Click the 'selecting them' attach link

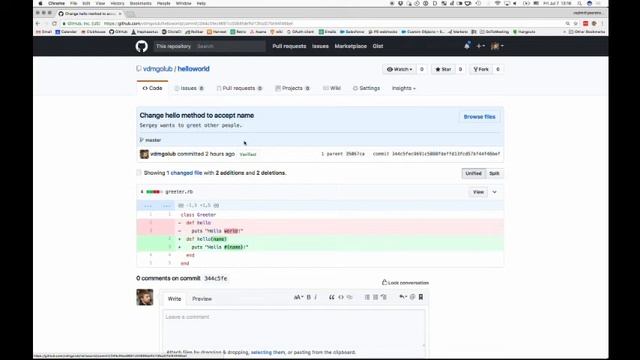coord(268,352)
